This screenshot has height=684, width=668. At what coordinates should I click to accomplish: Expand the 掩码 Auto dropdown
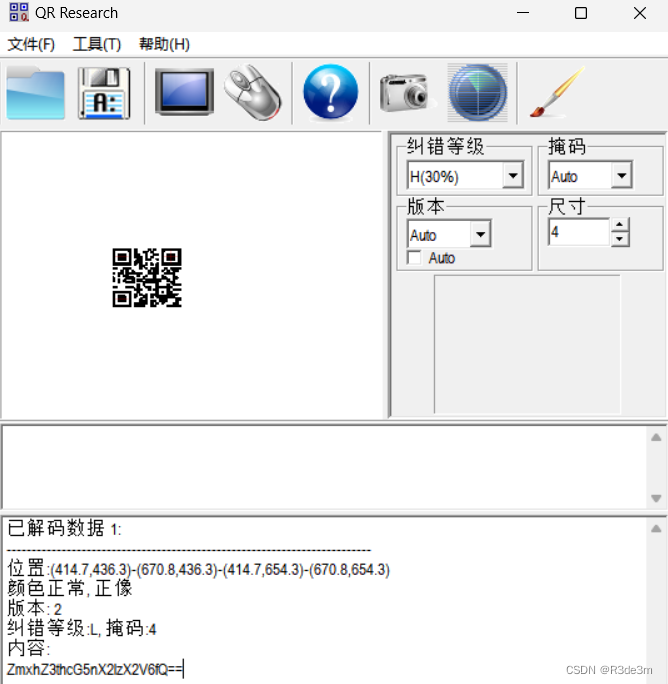point(622,176)
